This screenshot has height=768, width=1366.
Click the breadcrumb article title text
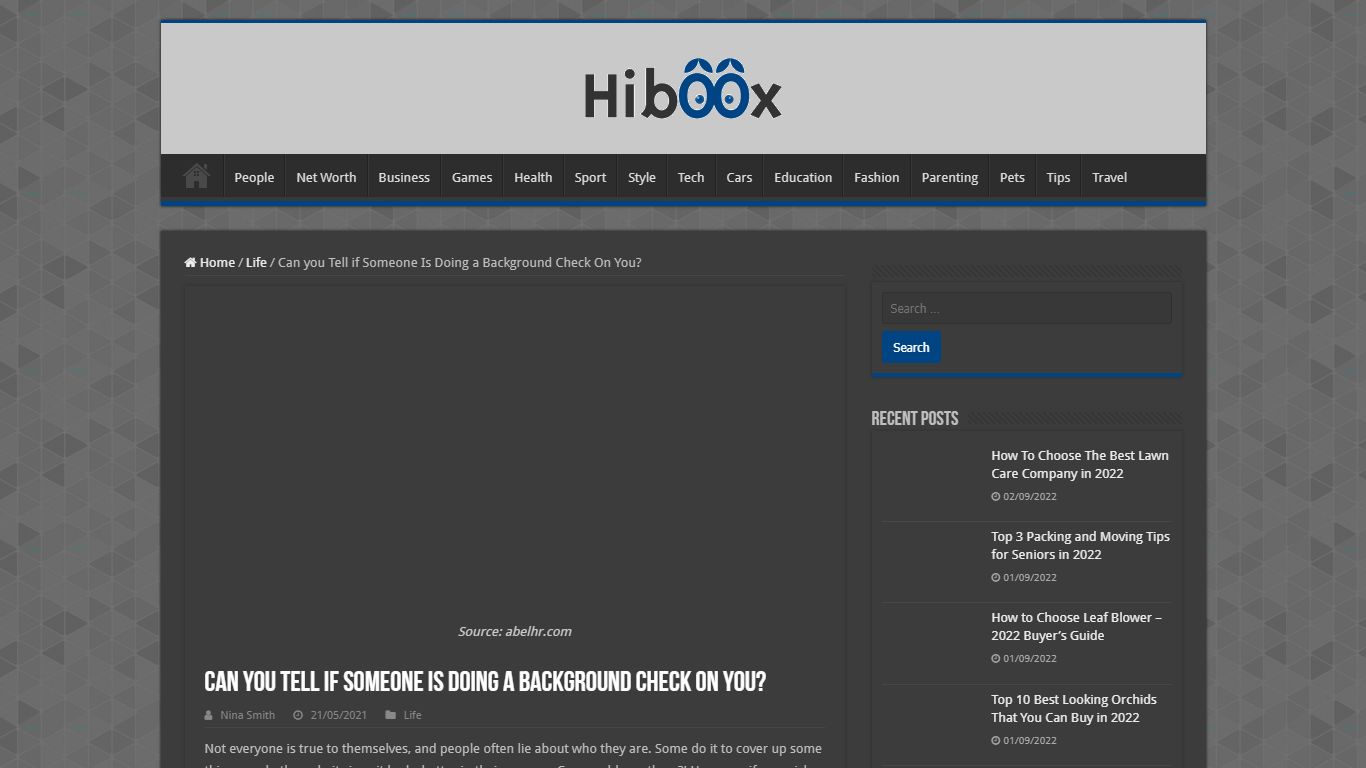[460, 262]
